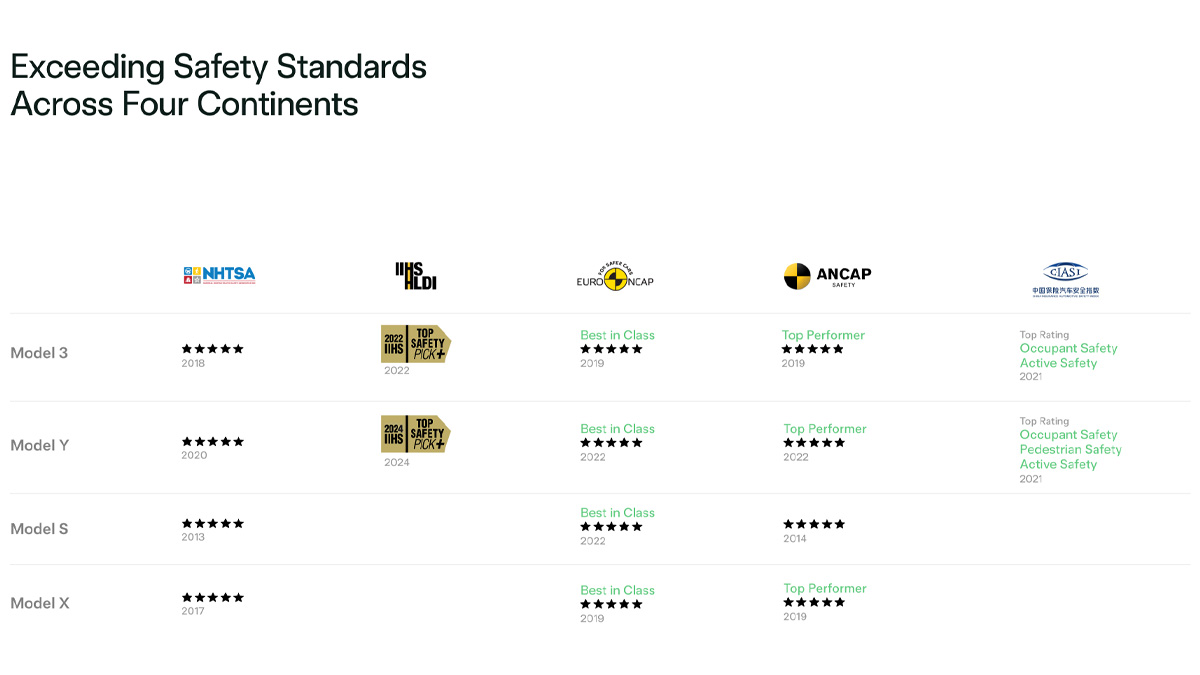The image size is (1200, 675).
Task: Open the Euro NCAP logo
Action: coord(615,277)
